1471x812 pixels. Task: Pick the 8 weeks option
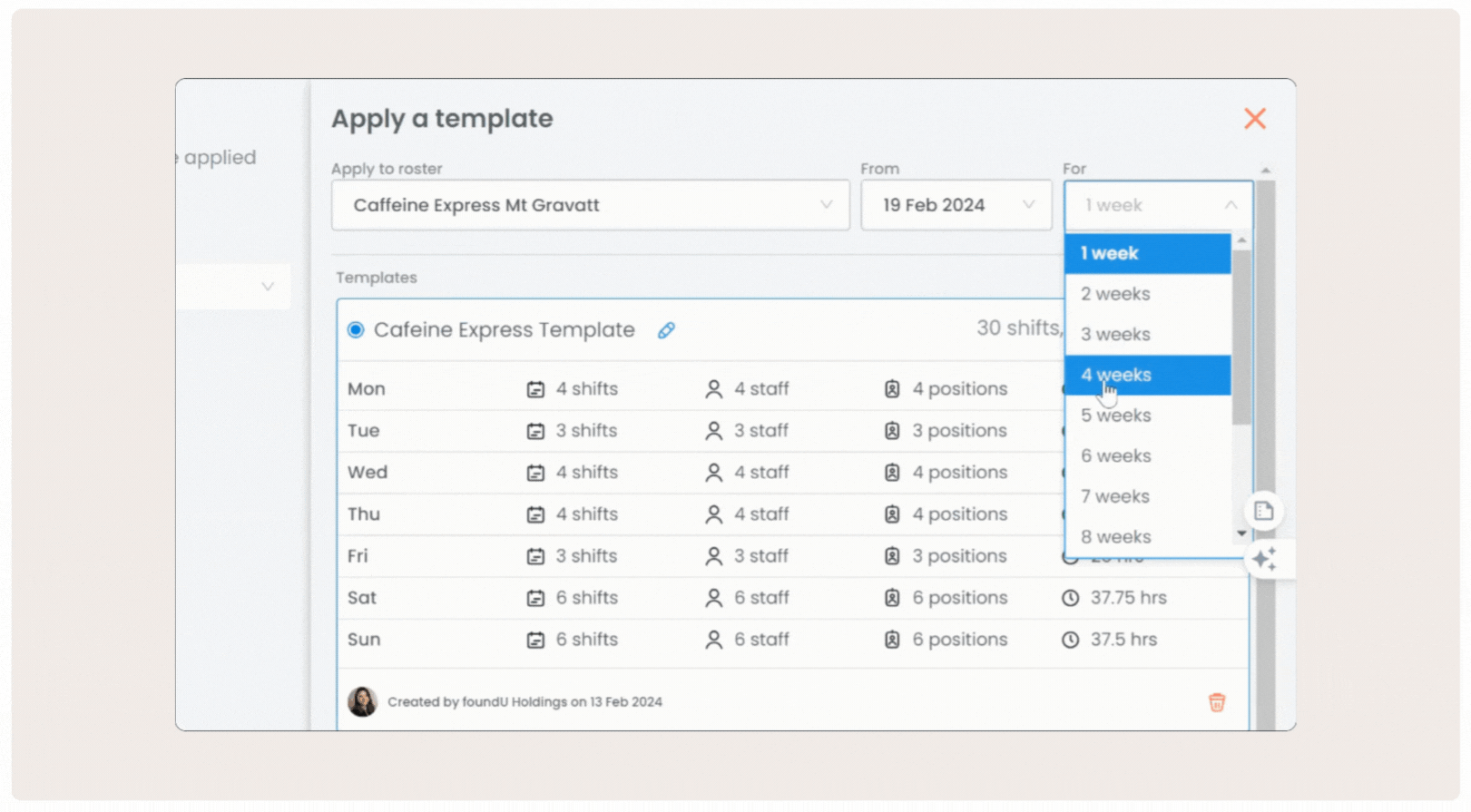pos(1147,537)
